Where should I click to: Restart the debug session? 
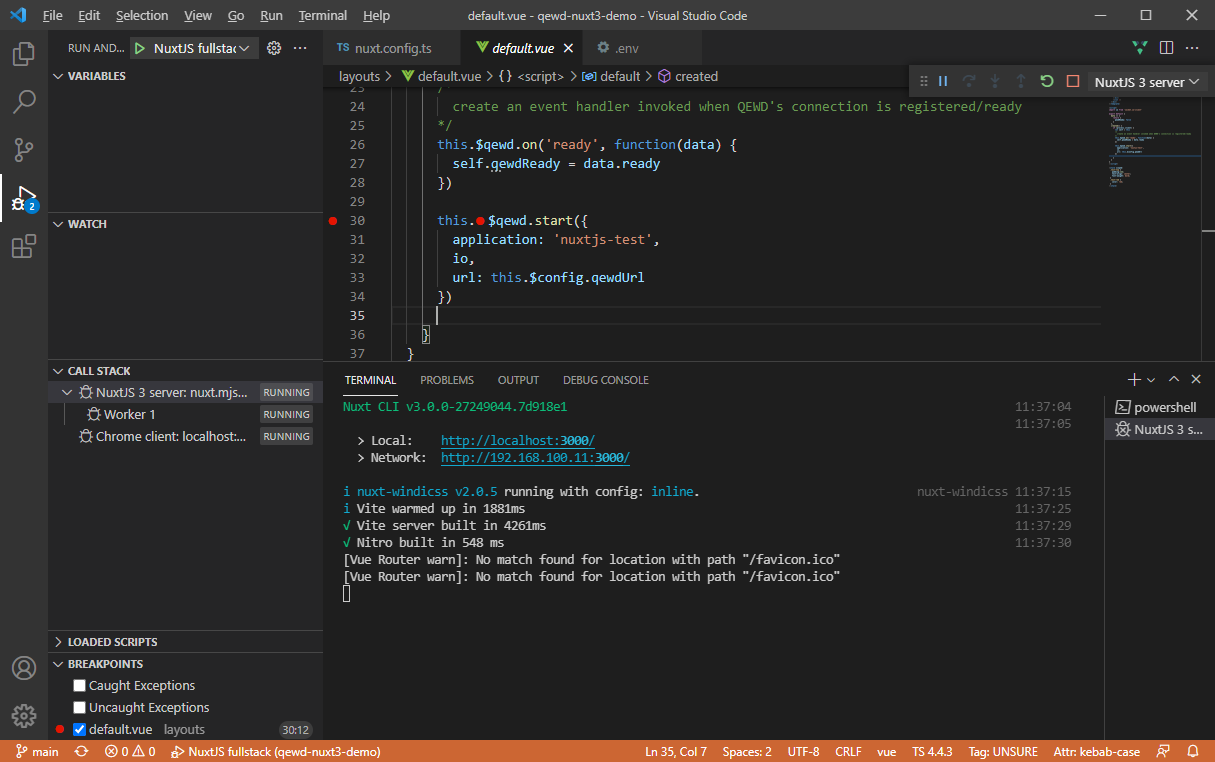(1047, 82)
